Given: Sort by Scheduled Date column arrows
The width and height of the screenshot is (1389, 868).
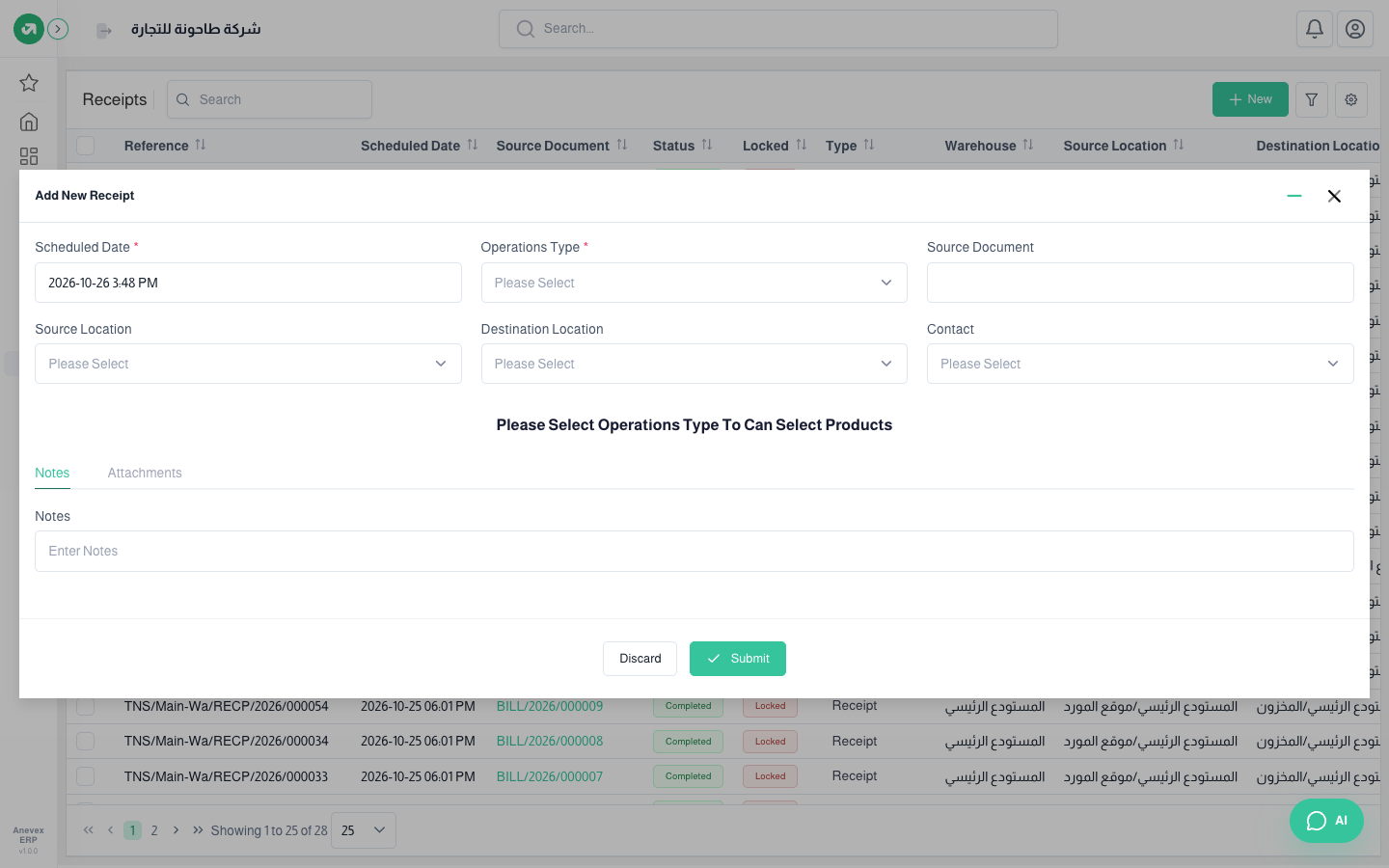Looking at the screenshot, I should 473,145.
